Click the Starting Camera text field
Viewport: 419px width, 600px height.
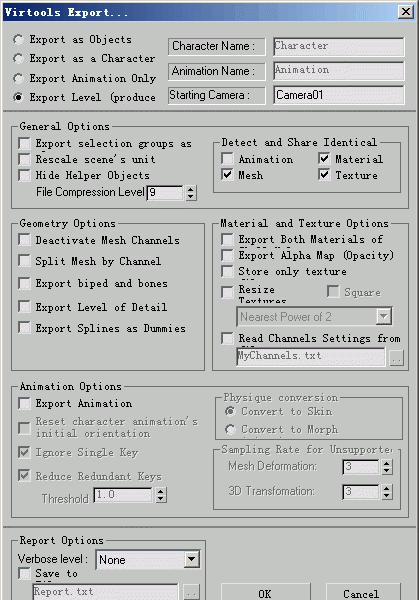click(x=339, y=95)
